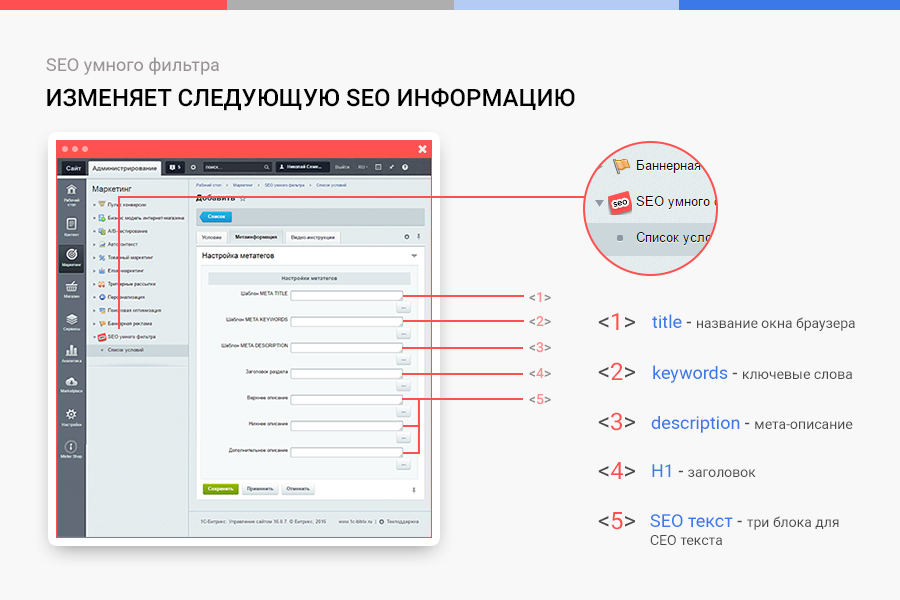The width and height of the screenshot is (900, 600).
Task: Open the RU language dropdown
Action: coord(362,167)
